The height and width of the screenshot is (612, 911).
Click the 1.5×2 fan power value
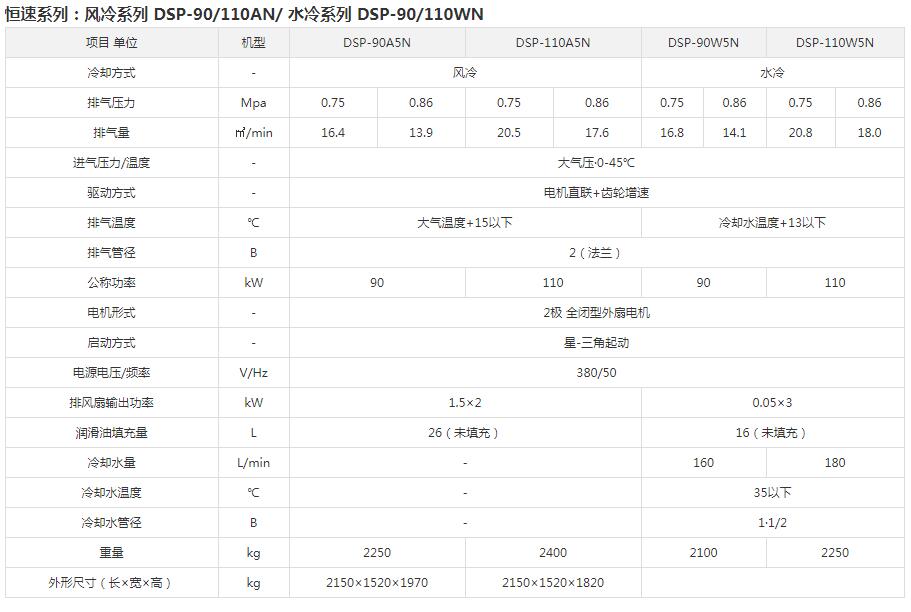[465, 403]
